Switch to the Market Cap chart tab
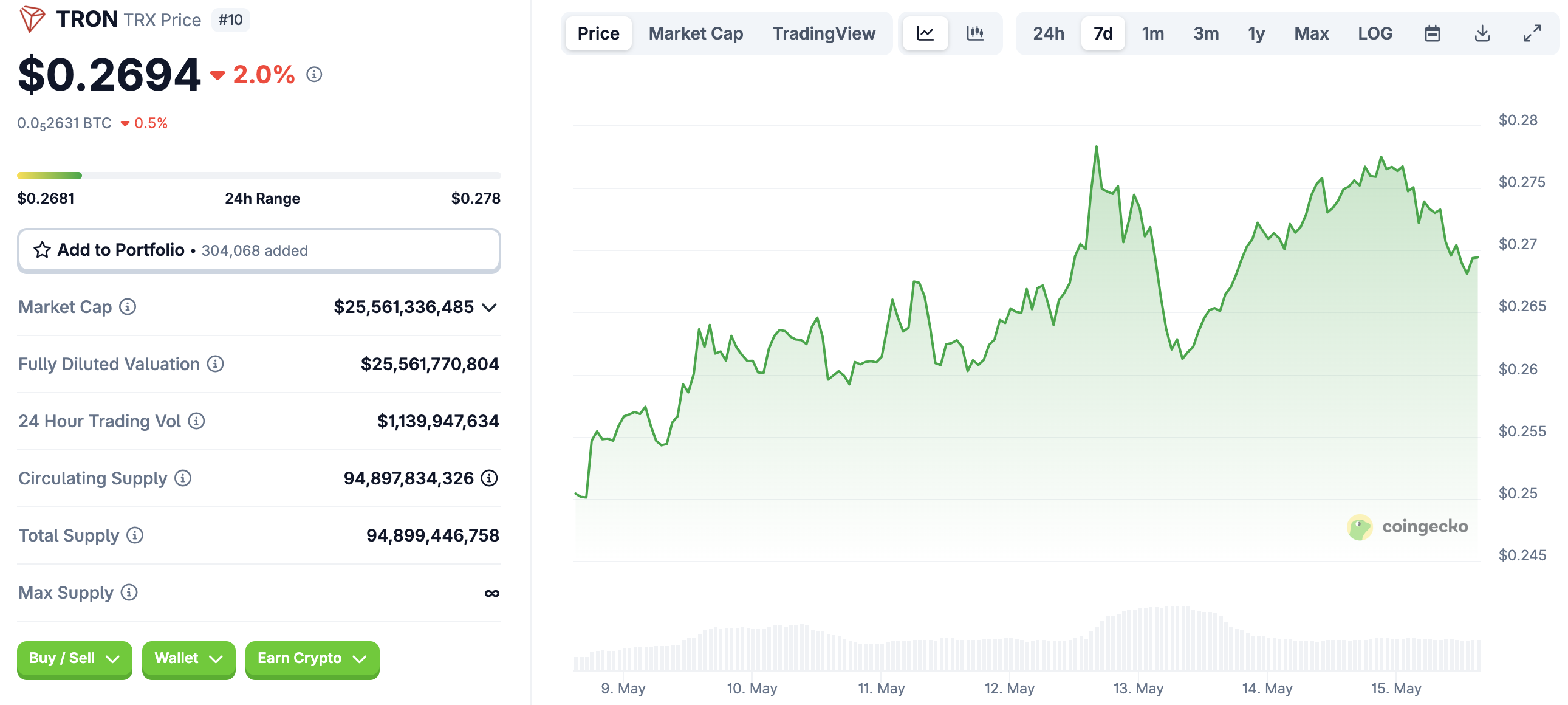1568x705 pixels. click(695, 33)
